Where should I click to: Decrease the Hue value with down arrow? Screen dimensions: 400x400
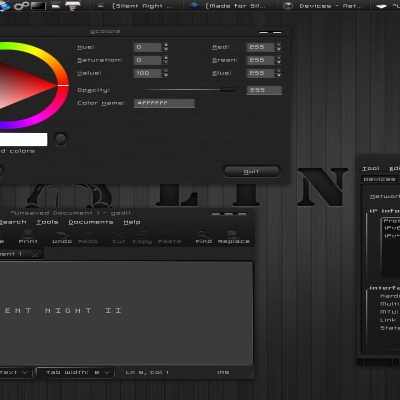pos(166,49)
